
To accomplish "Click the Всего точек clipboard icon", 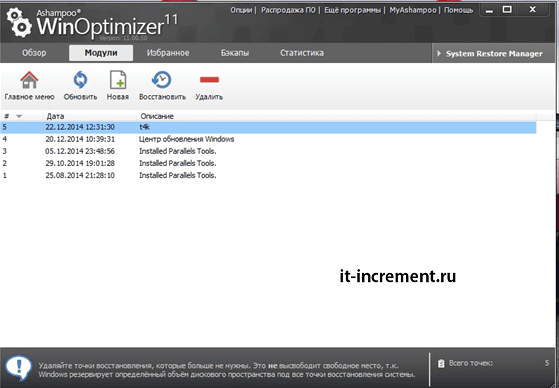I will point(441,363).
